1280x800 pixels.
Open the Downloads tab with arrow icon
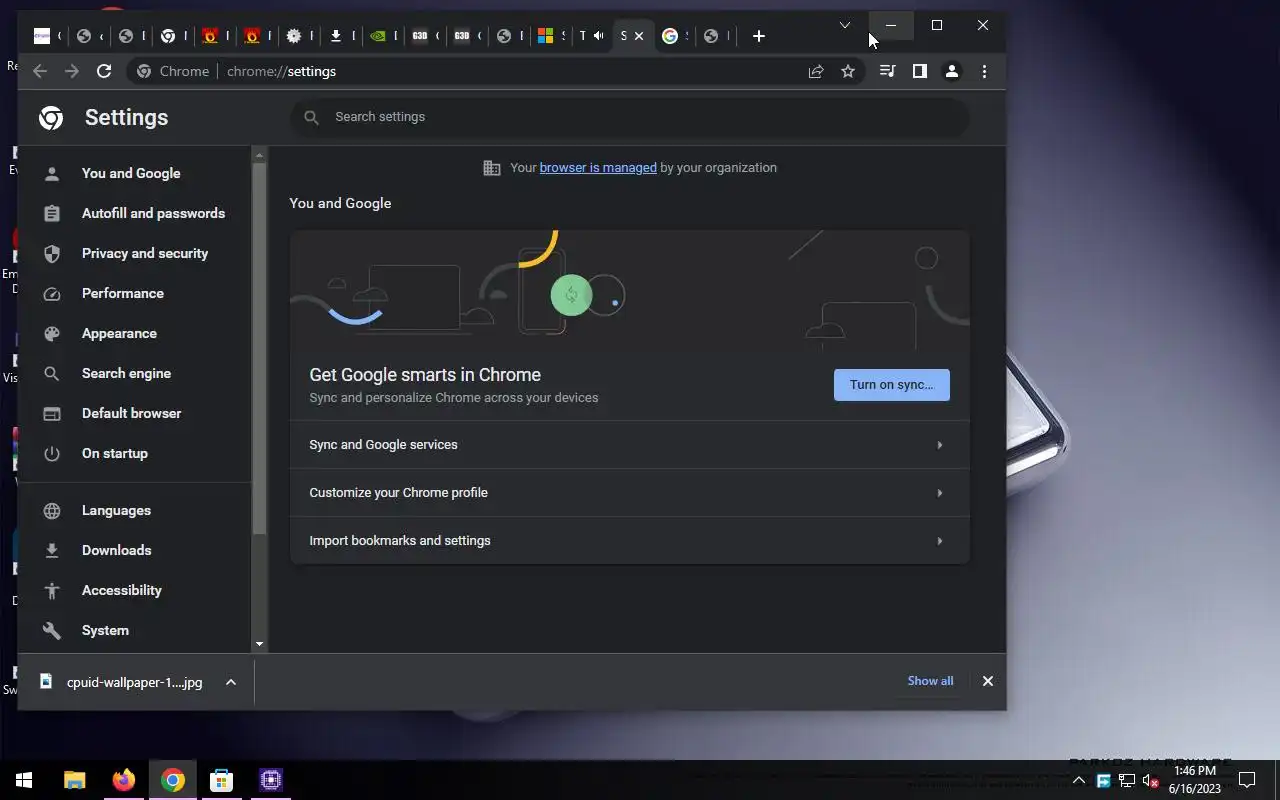(x=336, y=36)
